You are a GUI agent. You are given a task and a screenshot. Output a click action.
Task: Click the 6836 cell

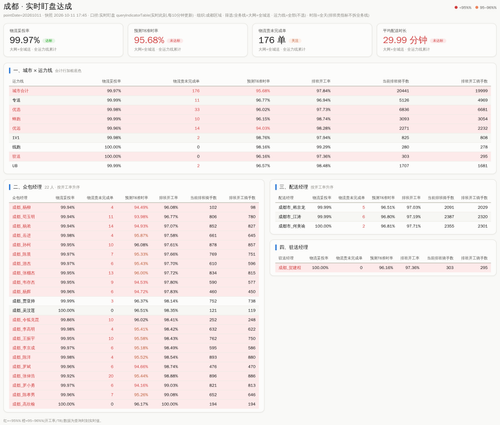click(404, 109)
